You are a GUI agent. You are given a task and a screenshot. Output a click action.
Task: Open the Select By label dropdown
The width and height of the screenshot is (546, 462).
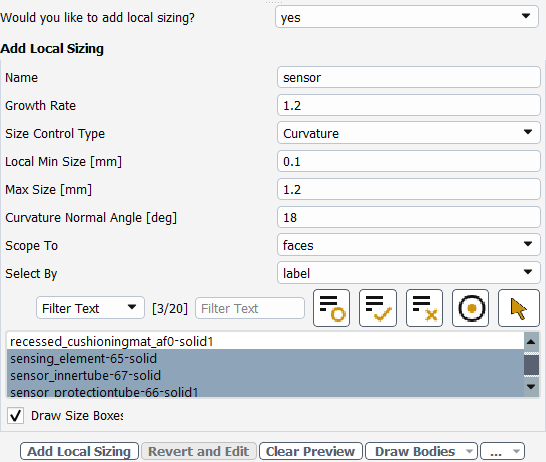408,273
